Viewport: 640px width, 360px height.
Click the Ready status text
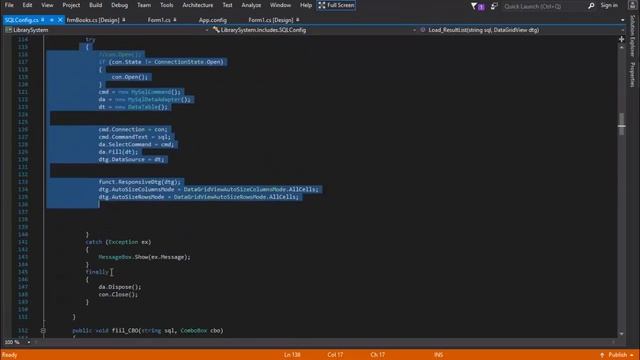click(x=9, y=355)
